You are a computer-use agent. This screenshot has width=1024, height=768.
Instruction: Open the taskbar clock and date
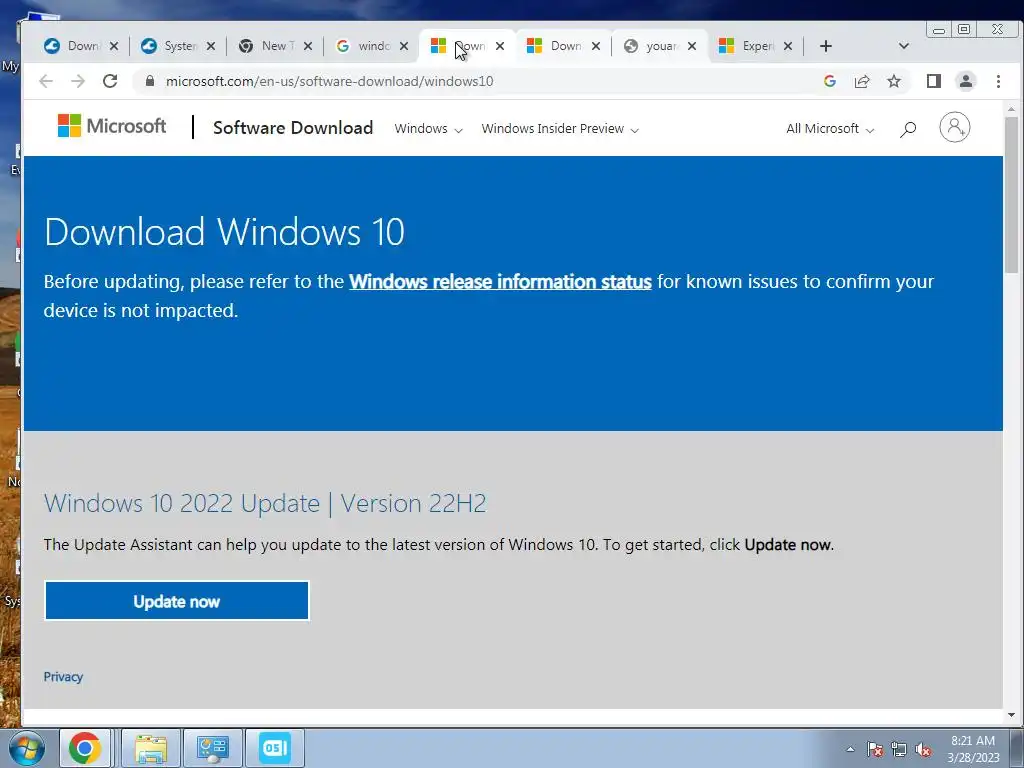[x=973, y=749]
